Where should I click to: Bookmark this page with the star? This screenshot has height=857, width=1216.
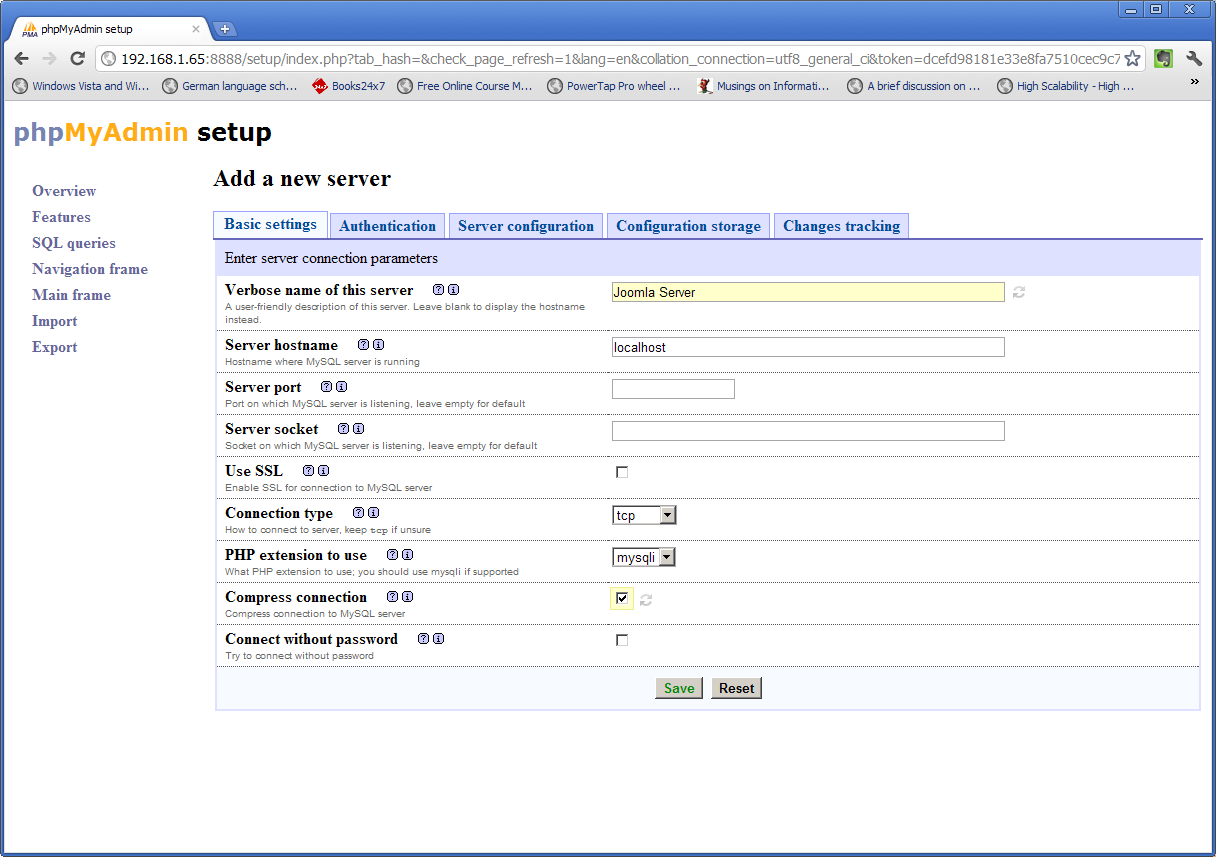point(1132,59)
